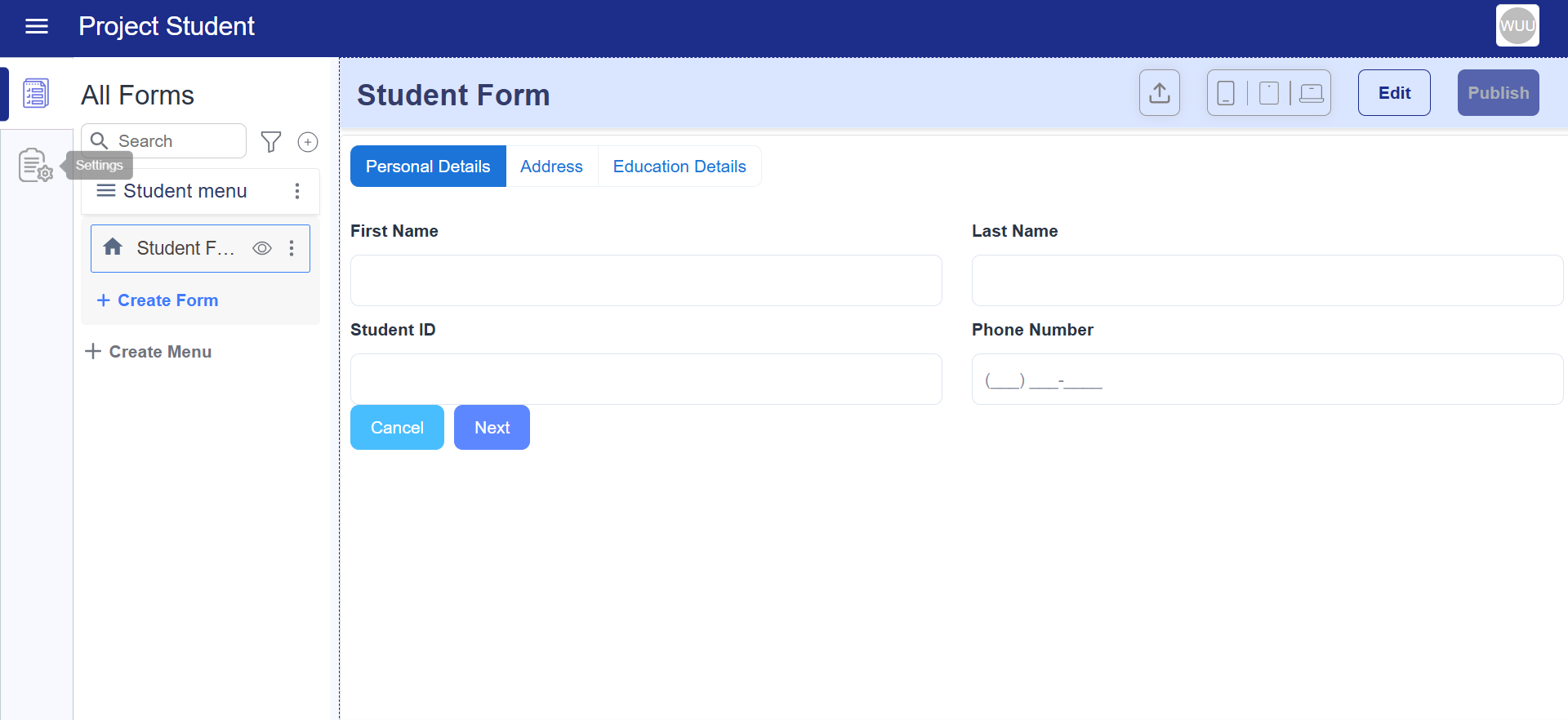The height and width of the screenshot is (720, 1568).
Task: Open Student menu three-dot options
Action: pyautogui.click(x=297, y=191)
